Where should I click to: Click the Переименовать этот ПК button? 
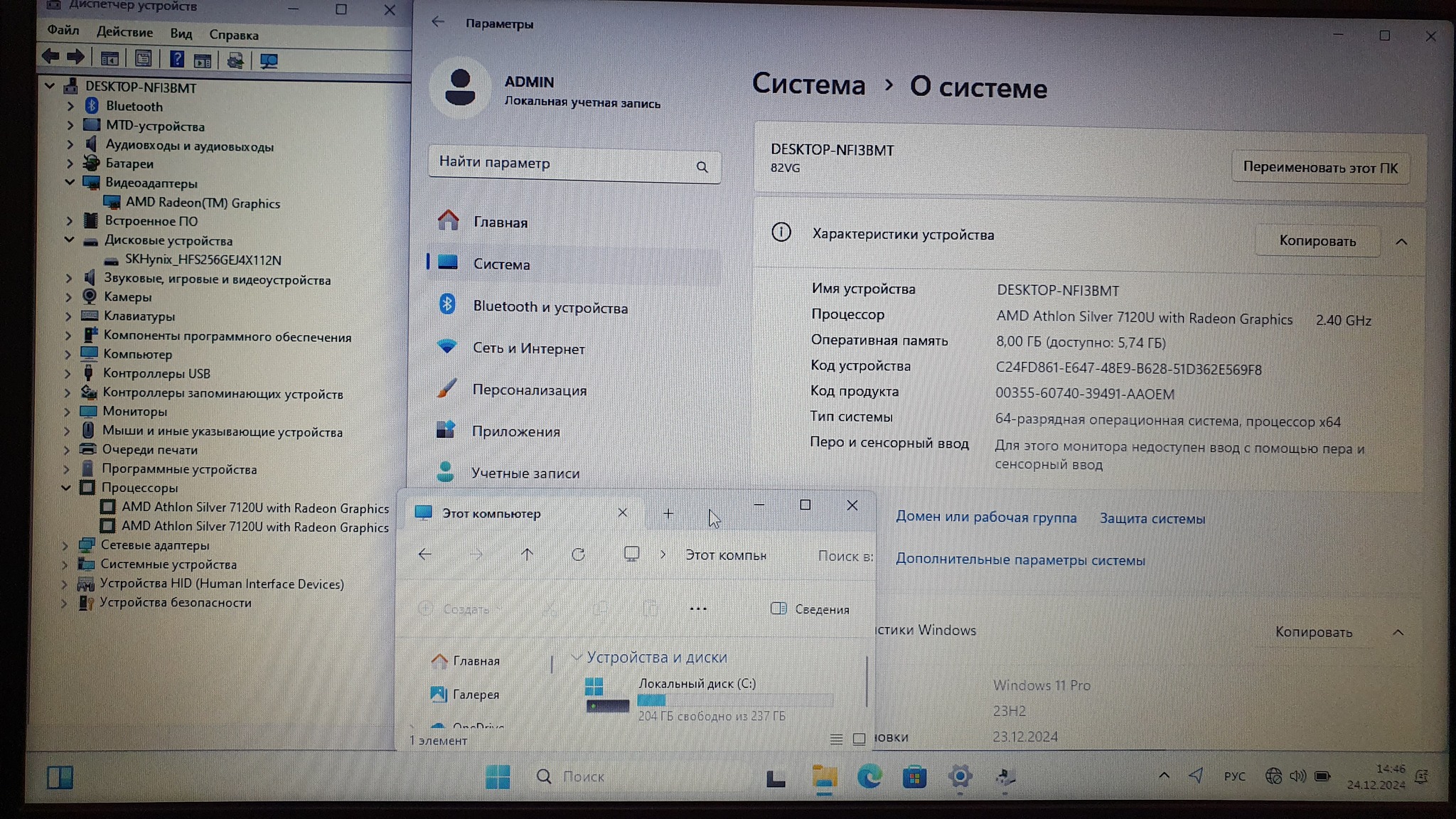point(1319,168)
